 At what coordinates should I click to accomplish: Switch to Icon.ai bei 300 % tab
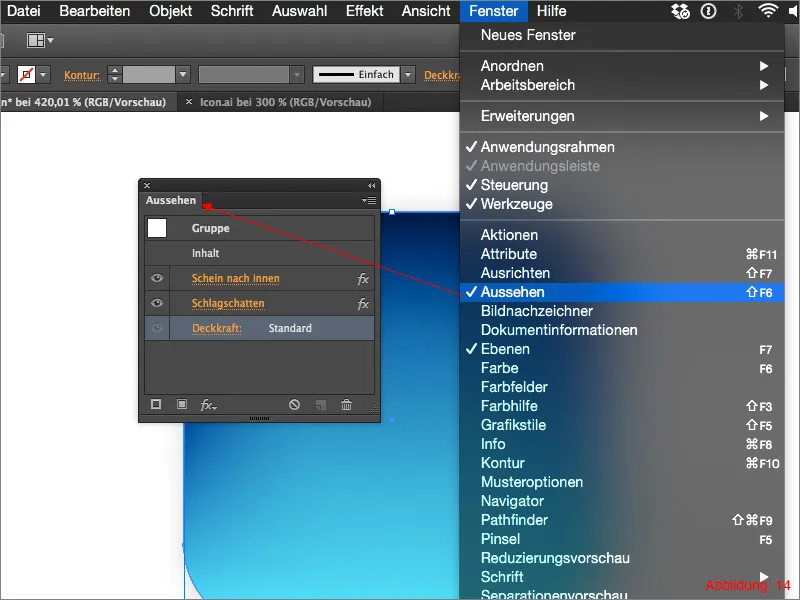285,102
